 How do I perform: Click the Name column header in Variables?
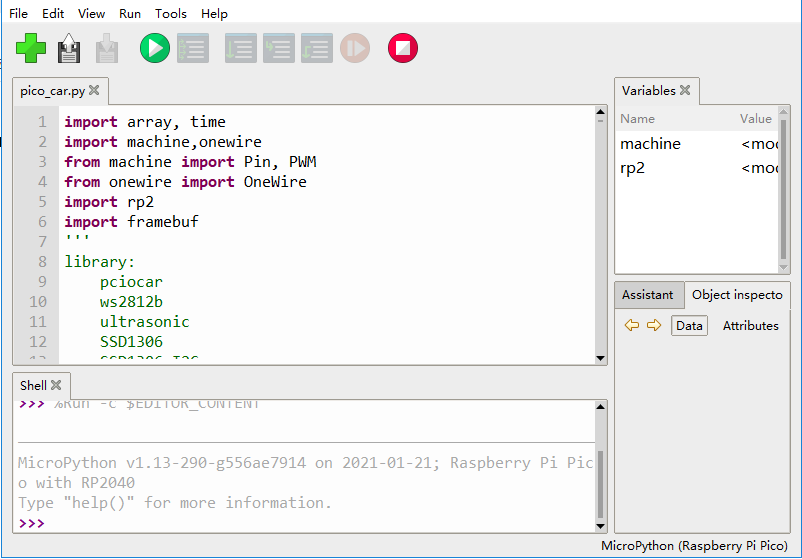(x=637, y=119)
